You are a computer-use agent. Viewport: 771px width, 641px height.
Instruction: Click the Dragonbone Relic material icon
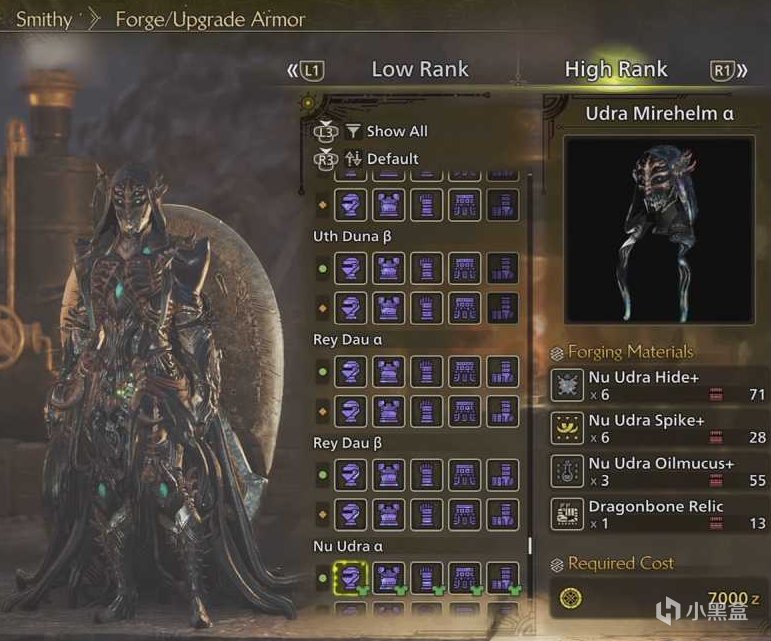pos(567,514)
